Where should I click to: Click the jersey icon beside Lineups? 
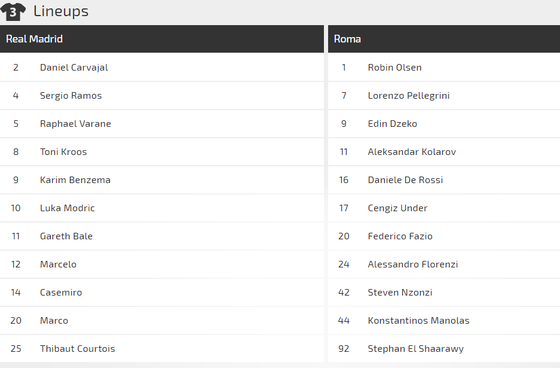point(13,12)
